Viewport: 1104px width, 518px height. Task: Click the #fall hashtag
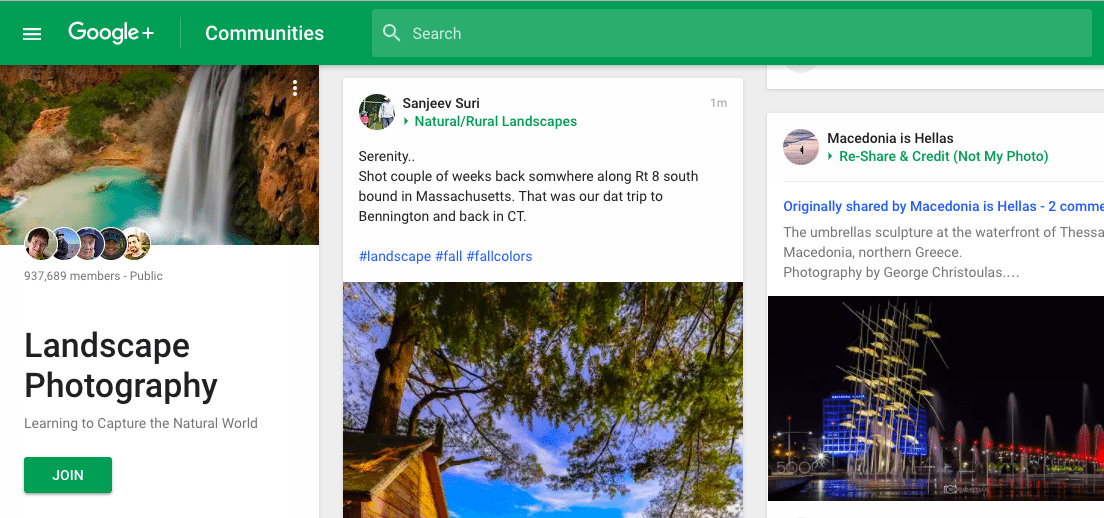click(449, 256)
